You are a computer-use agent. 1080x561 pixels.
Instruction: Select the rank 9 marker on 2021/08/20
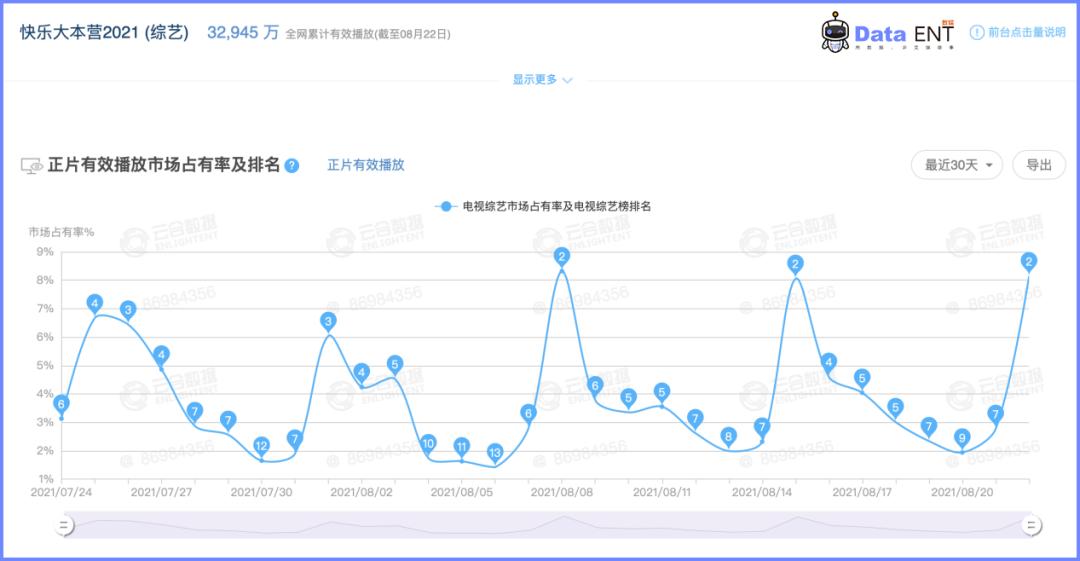962,438
